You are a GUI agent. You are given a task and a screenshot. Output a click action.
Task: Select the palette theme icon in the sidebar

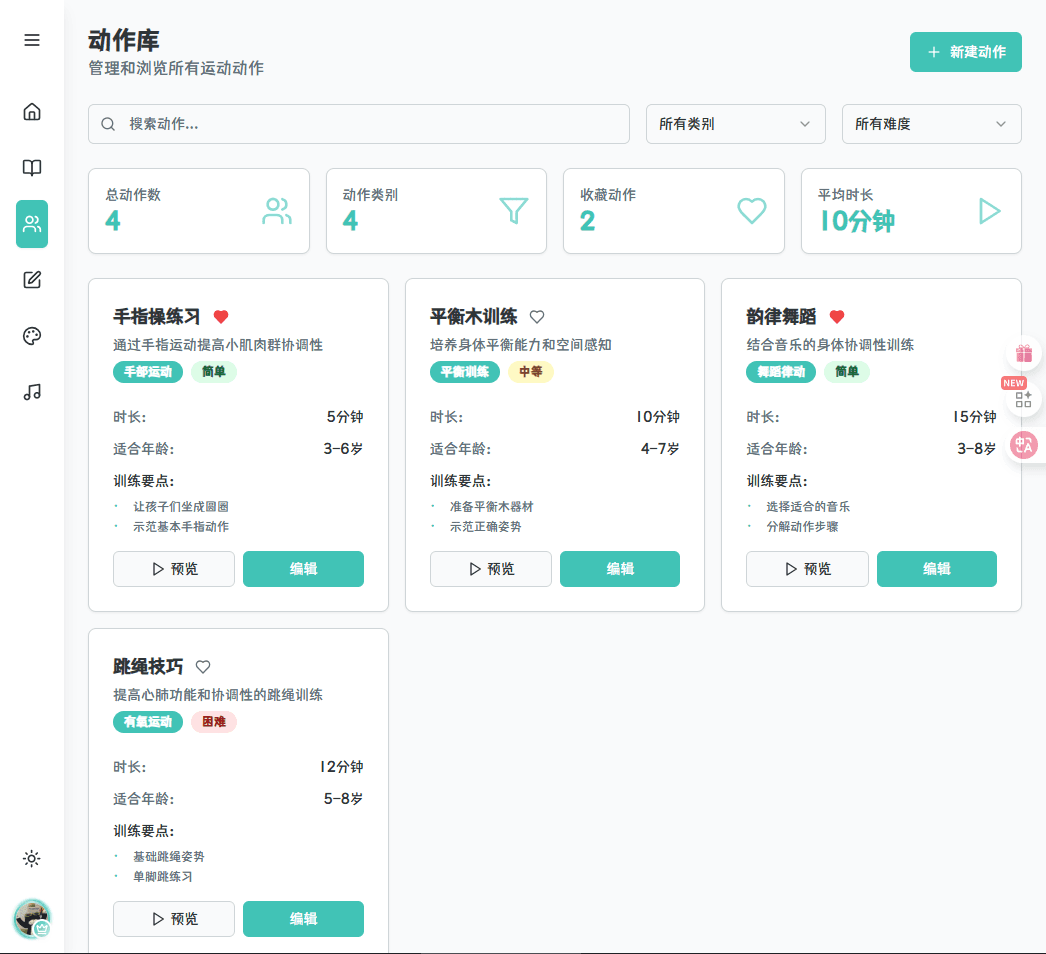point(31,336)
